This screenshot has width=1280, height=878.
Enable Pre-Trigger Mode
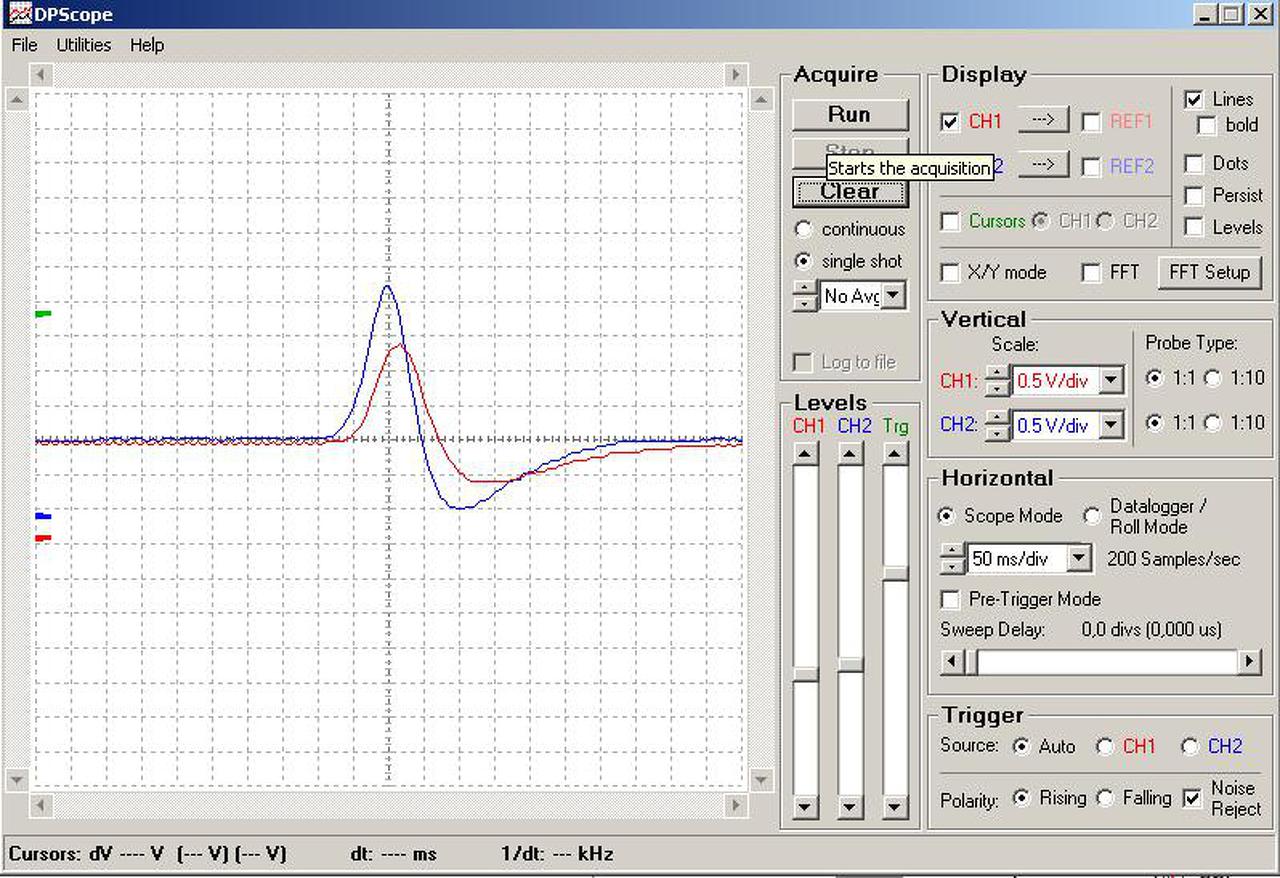click(x=951, y=599)
